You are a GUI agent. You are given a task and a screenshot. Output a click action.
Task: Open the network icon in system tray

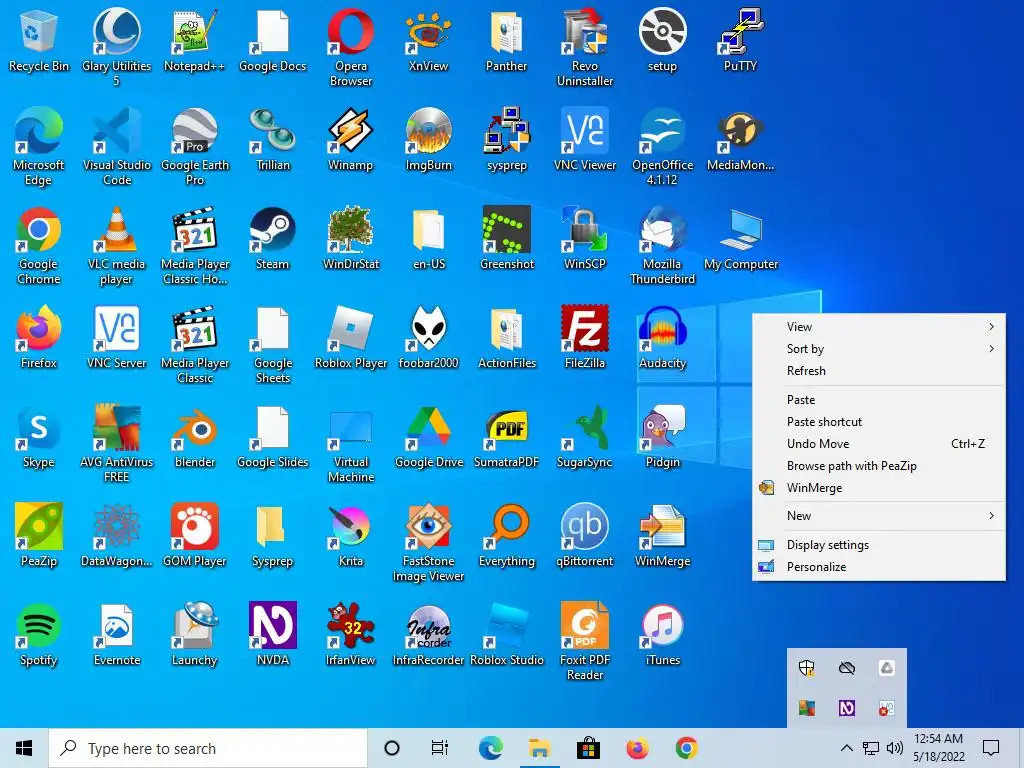click(871, 748)
